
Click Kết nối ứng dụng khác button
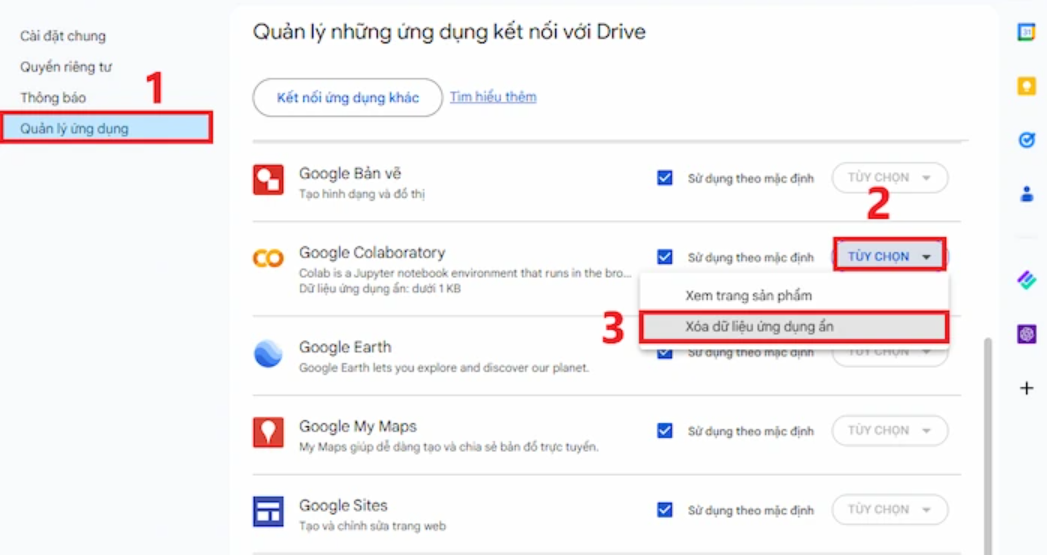347,98
